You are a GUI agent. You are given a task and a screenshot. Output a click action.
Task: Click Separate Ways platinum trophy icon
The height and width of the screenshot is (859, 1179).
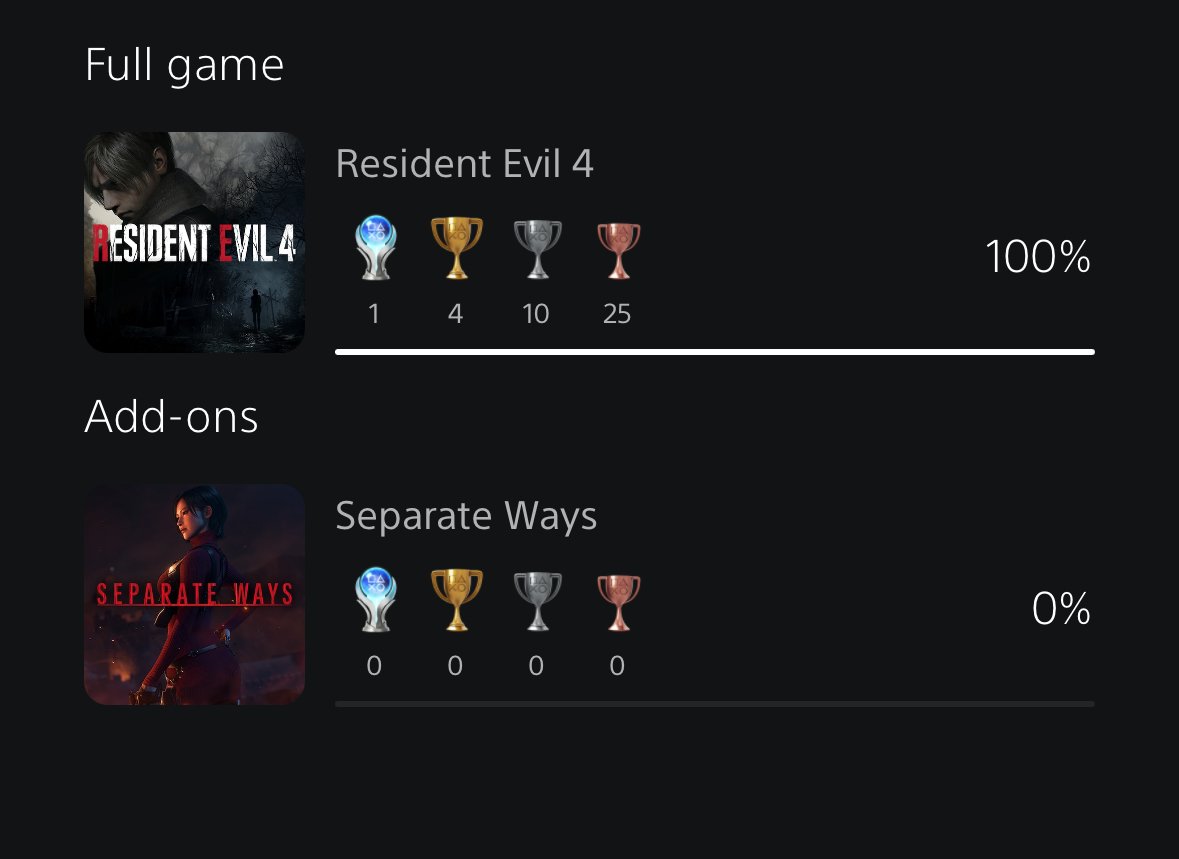click(375, 601)
